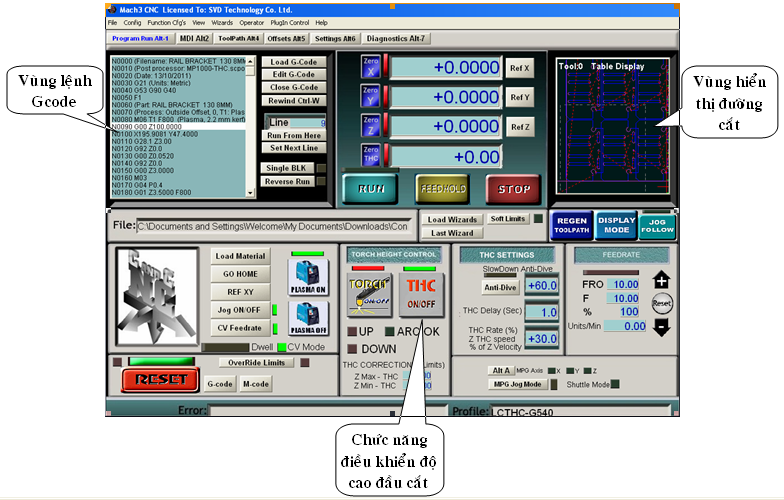This screenshot has width=784, height=500.
Task: Halt the machine with STOP button
Action: pyautogui.click(x=514, y=189)
